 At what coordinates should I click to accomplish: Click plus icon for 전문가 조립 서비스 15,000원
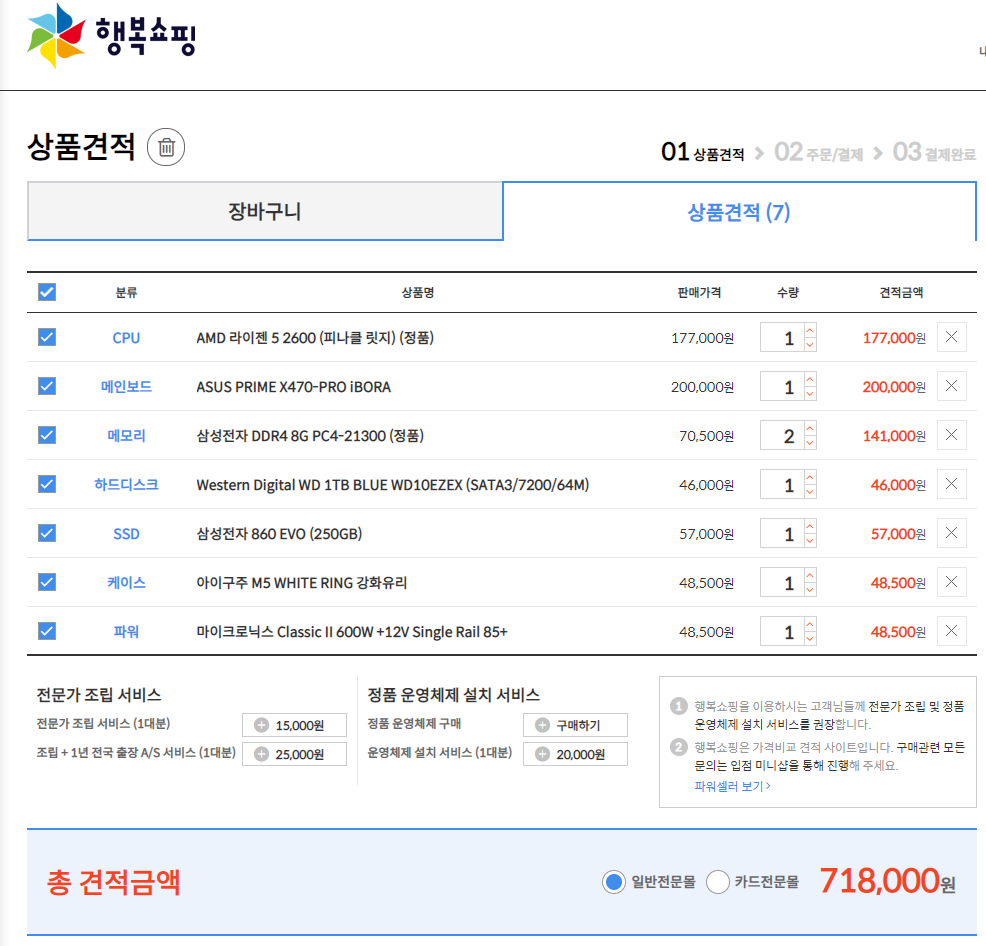click(x=262, y=725)
